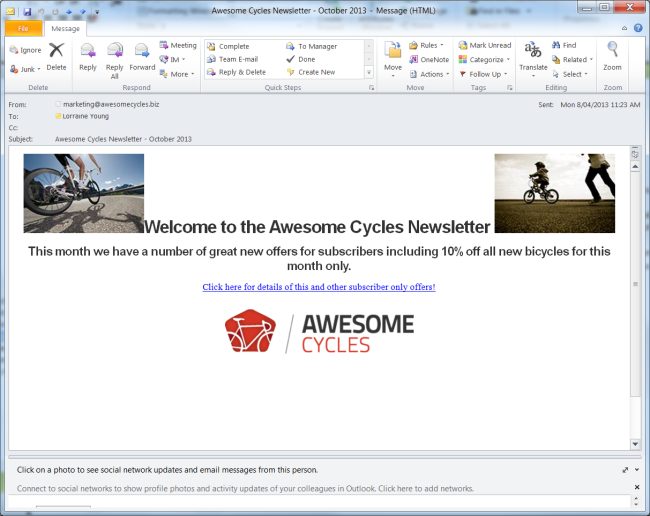The image size is (650, 516).
Task: Open the File tab
Action: pyautogui.click(x=23, y=29)
